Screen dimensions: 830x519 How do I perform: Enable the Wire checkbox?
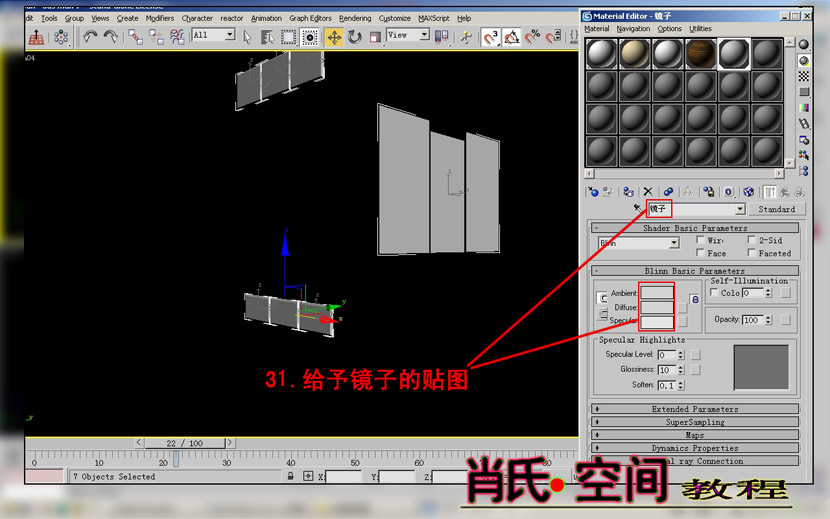[700, 240]
